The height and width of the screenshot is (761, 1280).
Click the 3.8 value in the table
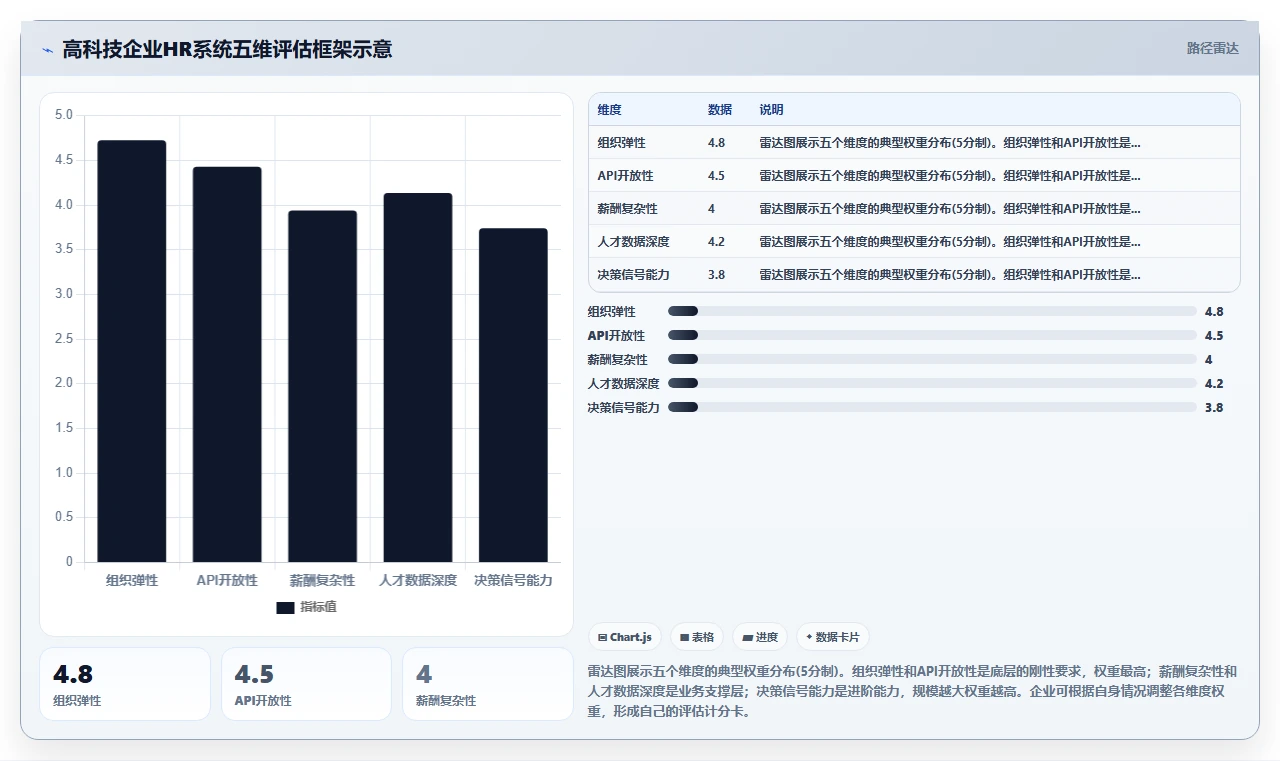pos(716,275)
